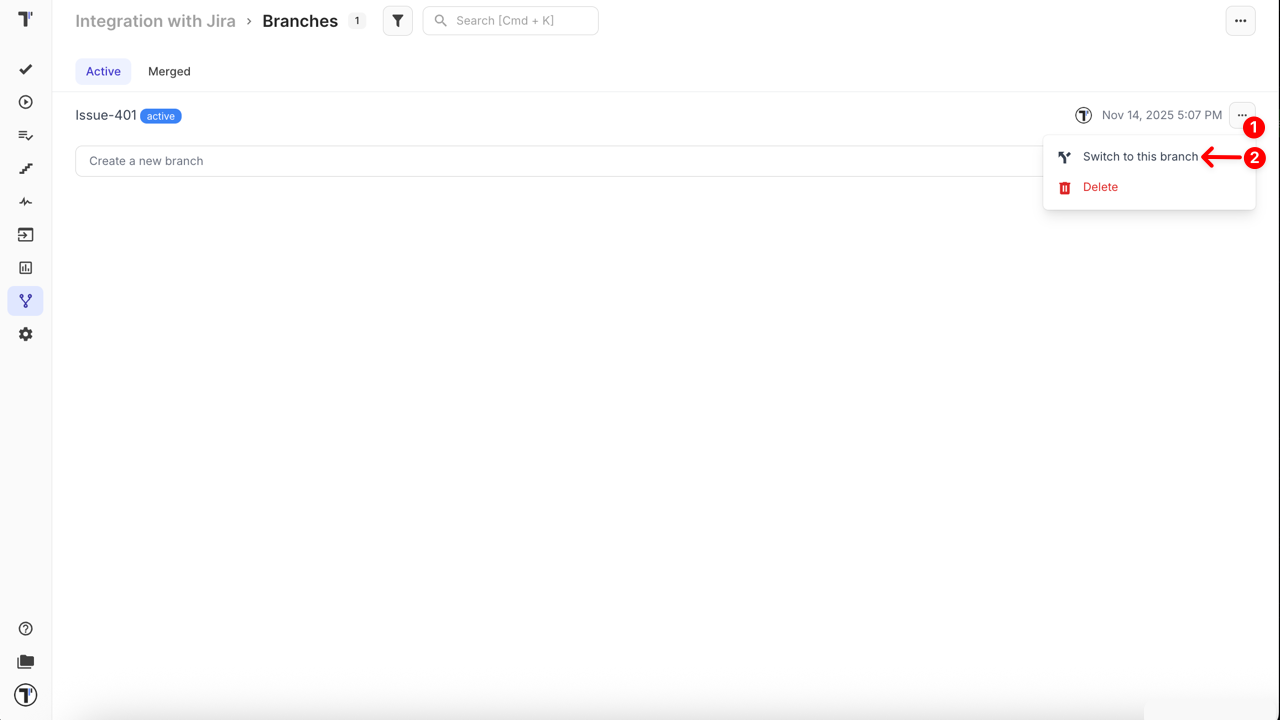Open the Analytics bar chart icon in sidebar

click(x=26, y=268)
